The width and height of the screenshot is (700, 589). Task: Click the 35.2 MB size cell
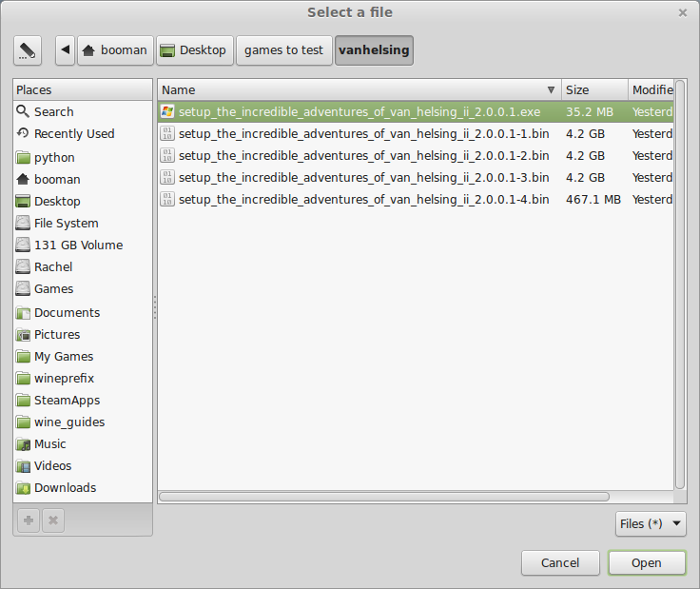[x=589, y=112]
